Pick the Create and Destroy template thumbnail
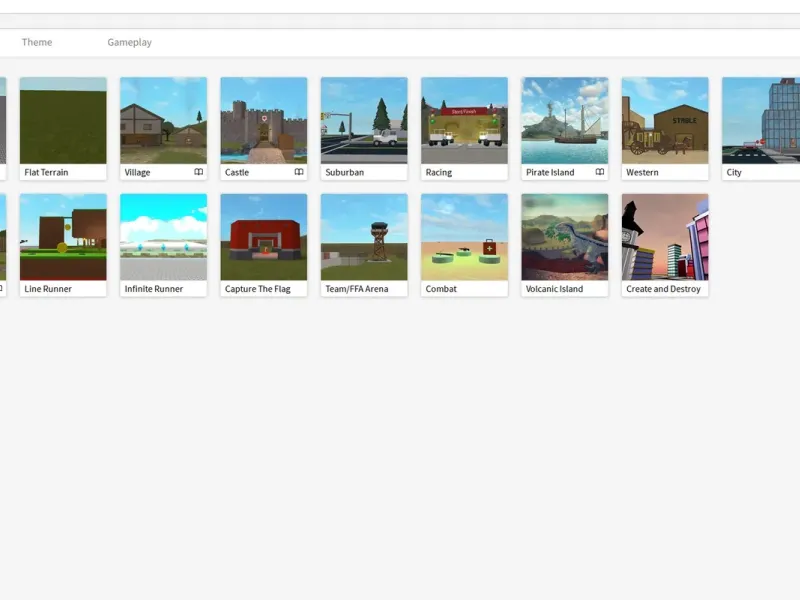This screenshot has height=600, width=800. [x=665, y=237]
